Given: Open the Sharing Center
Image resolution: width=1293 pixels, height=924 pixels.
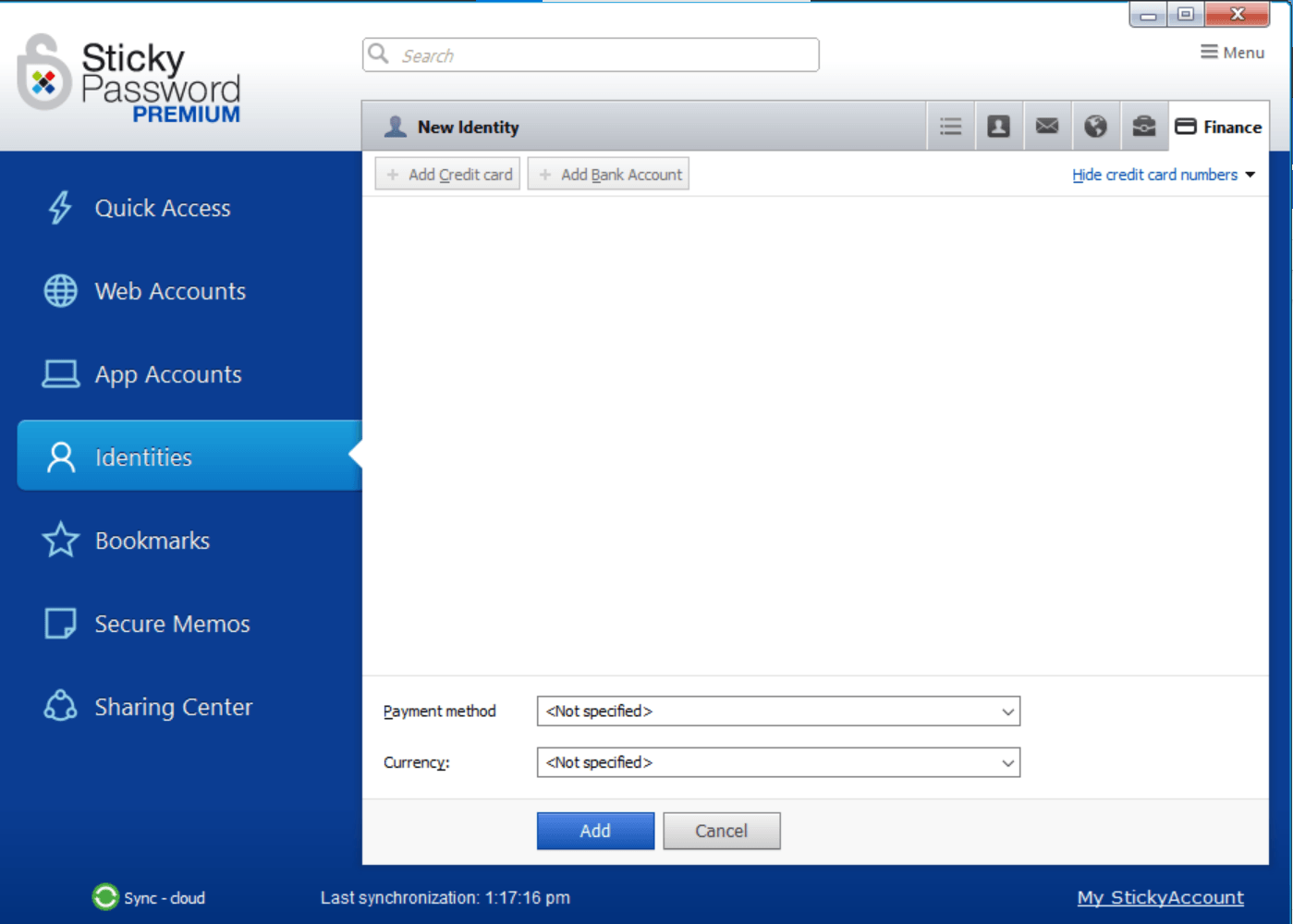Looking at the screenshot, I should point(173,706).
